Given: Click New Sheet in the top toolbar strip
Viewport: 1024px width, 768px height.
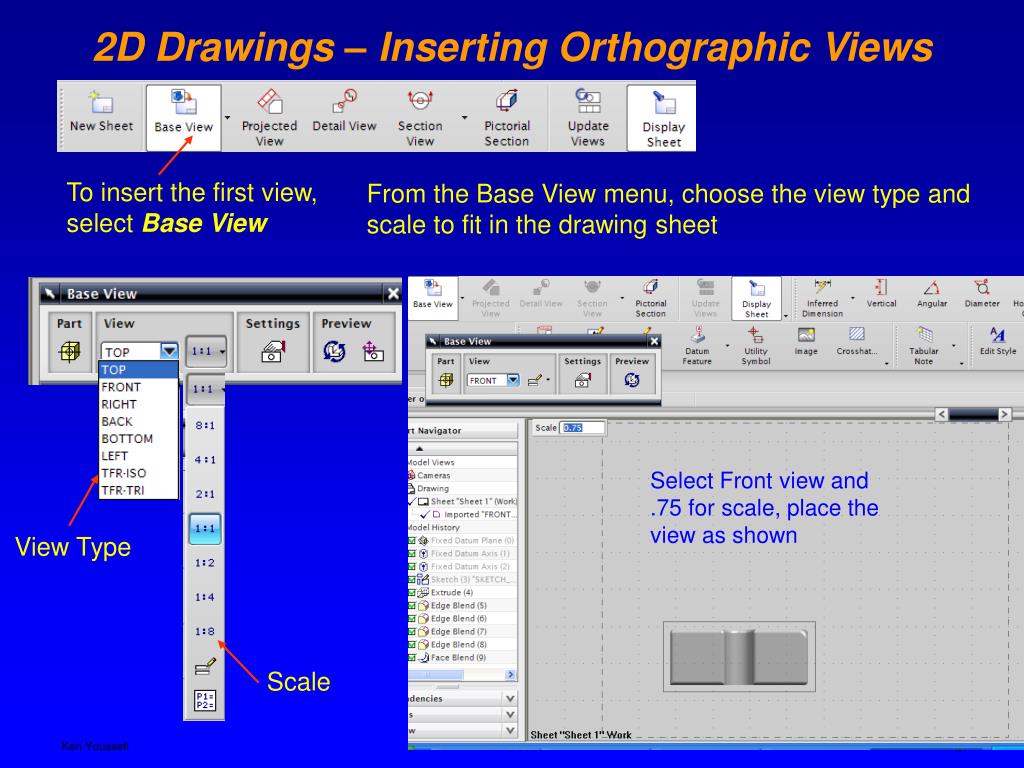Looking at the screenshot, I should (x=101, y=112).
